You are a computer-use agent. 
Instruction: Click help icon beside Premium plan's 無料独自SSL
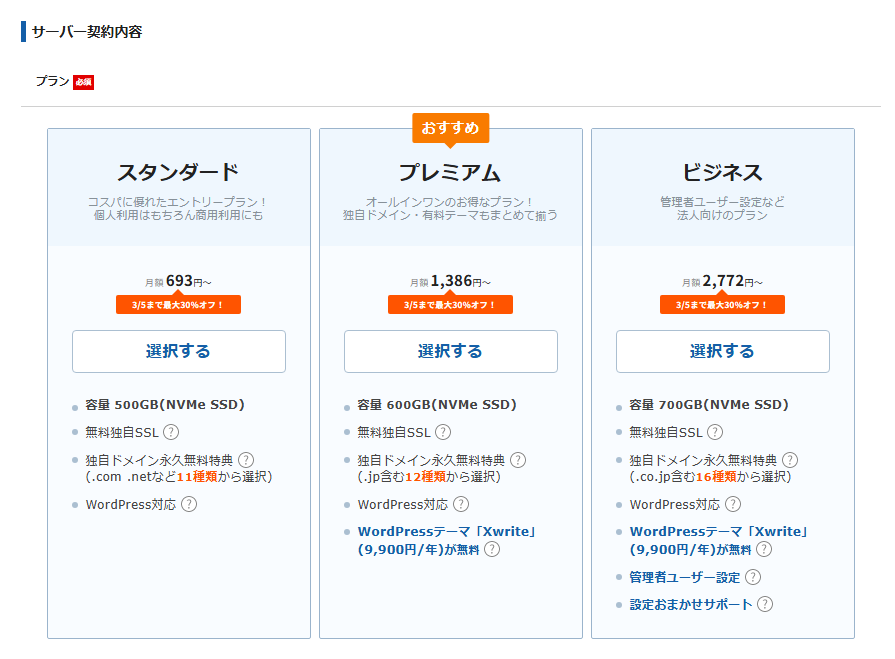(443, 432)
